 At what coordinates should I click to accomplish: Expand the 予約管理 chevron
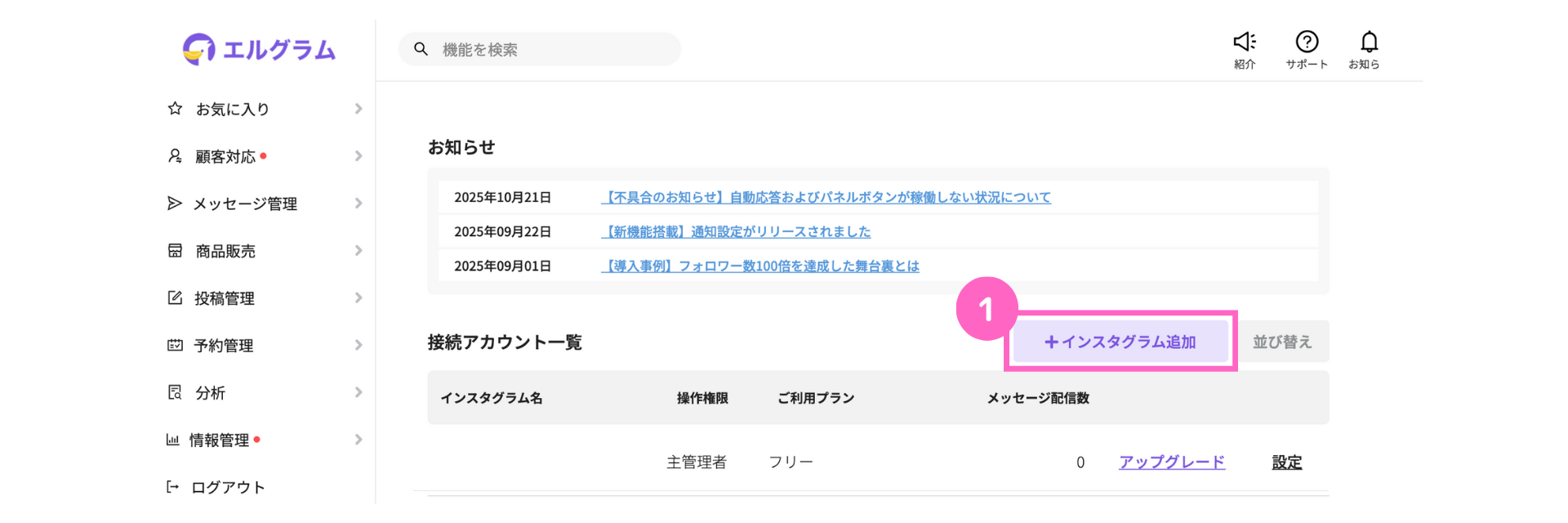point(359,346)
